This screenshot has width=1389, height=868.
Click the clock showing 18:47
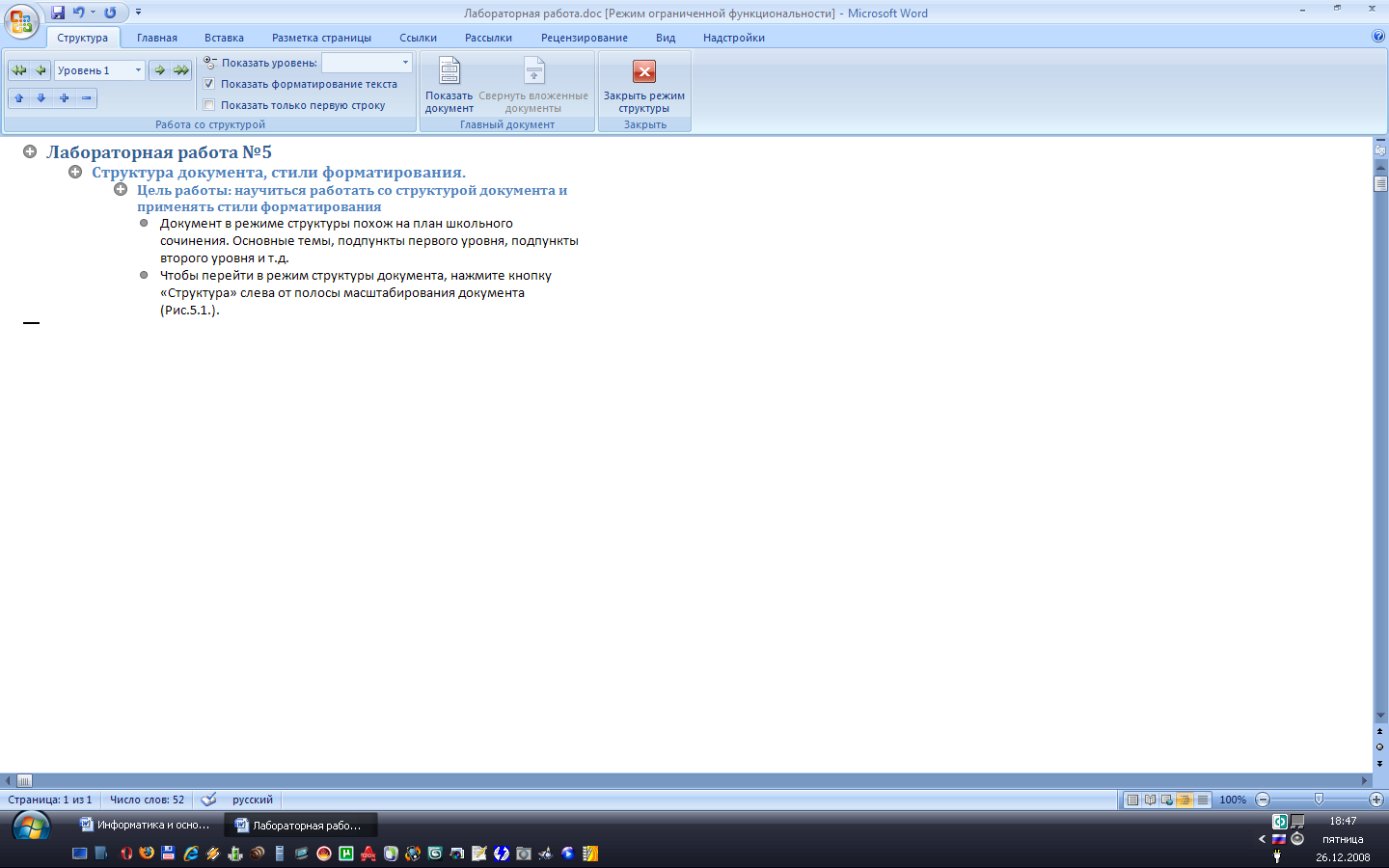pos(1343,822)
